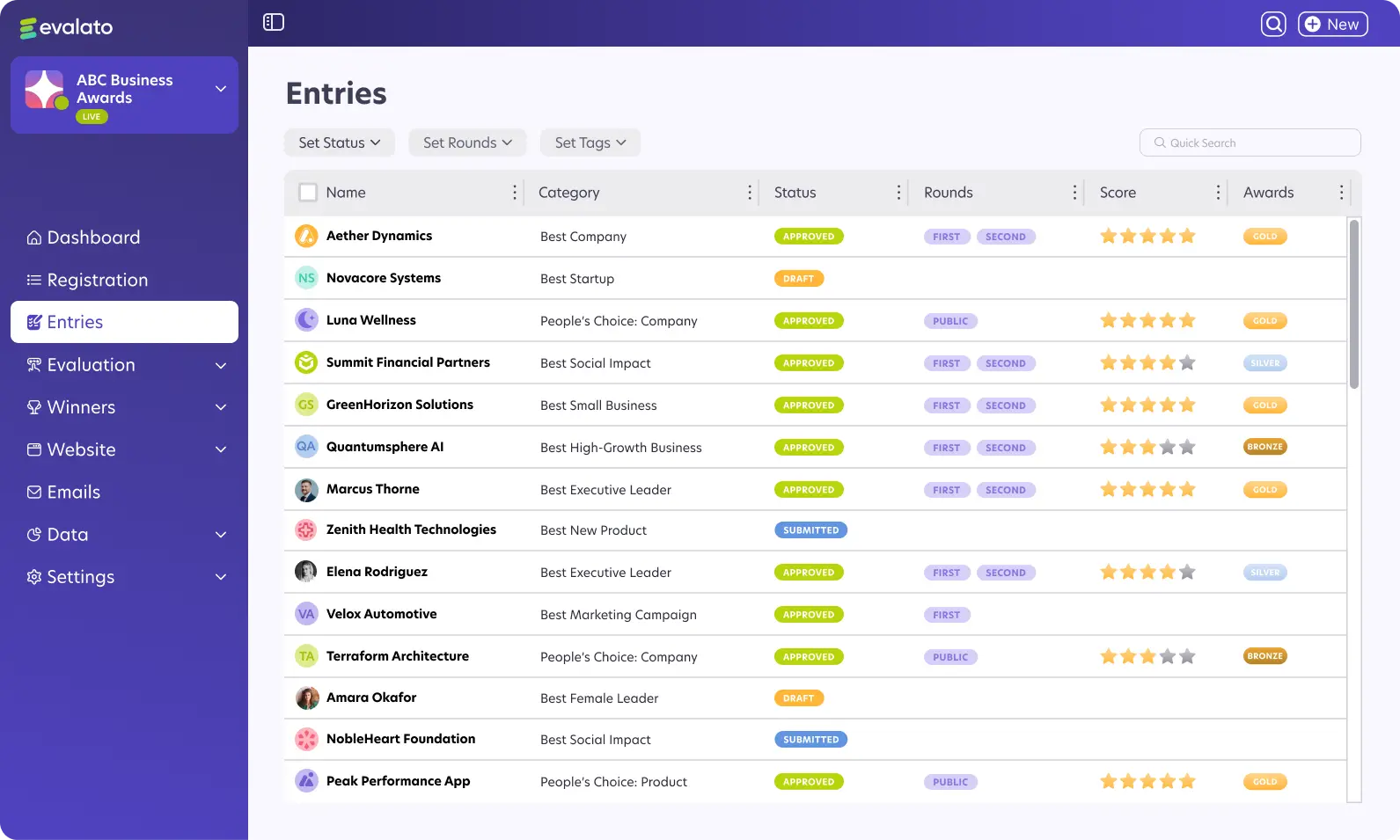Check the select-all checkbox in header
This screenshot has width=1400, height=840.
(308, 193)
